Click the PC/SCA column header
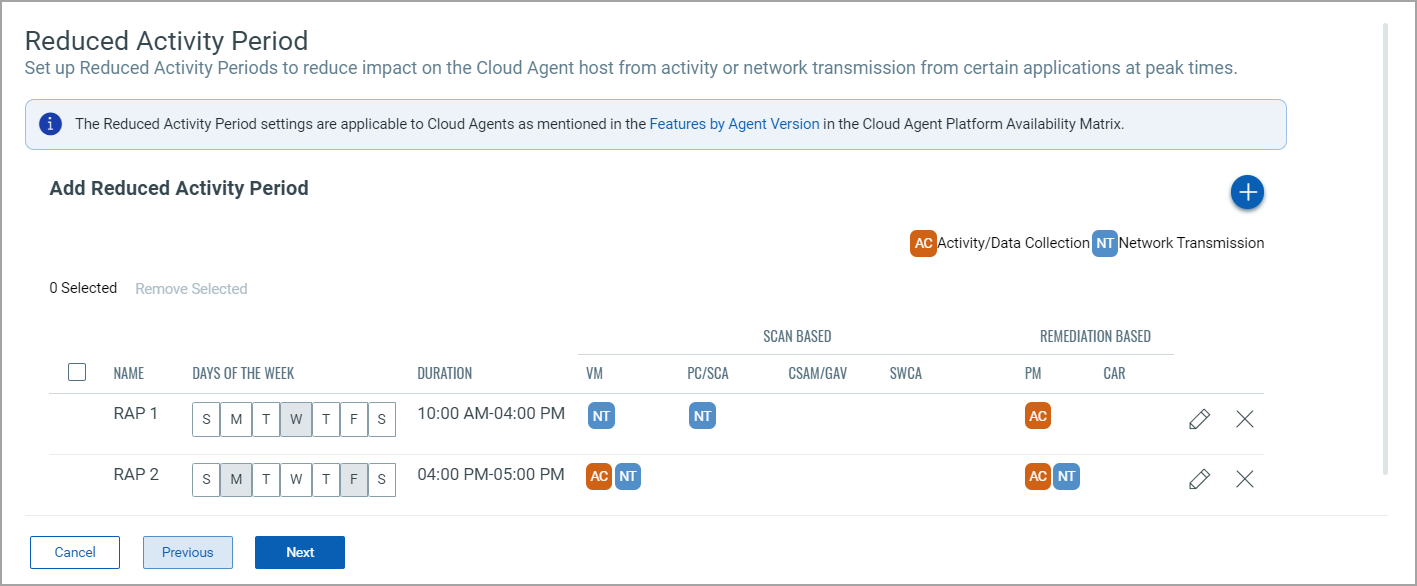This screenshot has width=1417, height=586. pyautogui.click(x=708, y=374)
